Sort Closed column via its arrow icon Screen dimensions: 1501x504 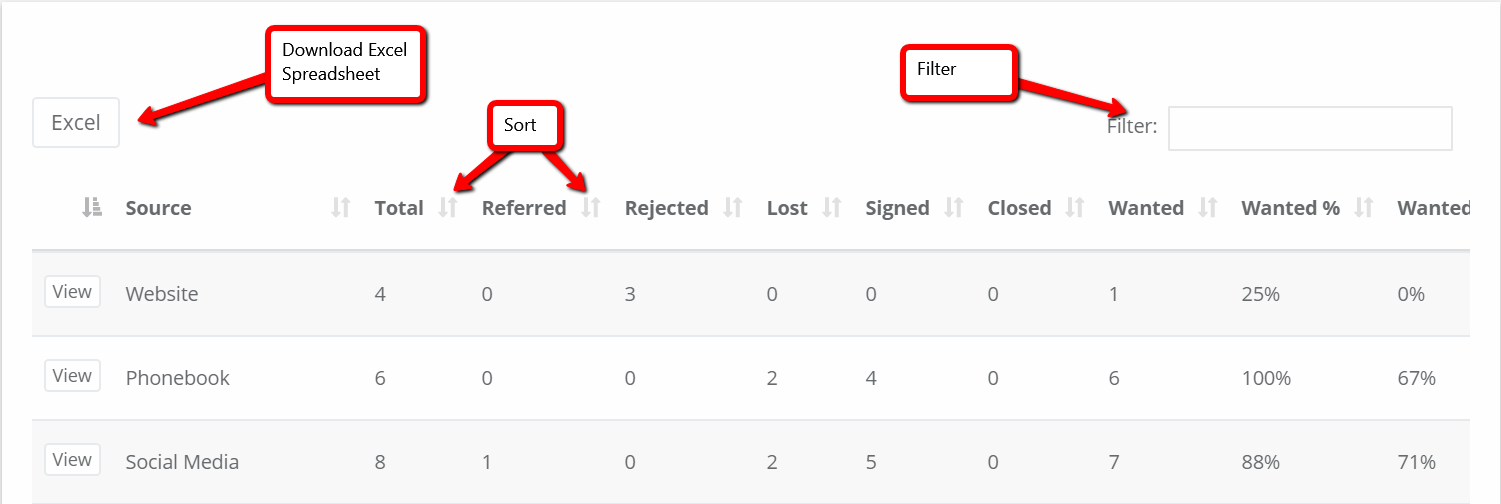(x=1075, y=208)
